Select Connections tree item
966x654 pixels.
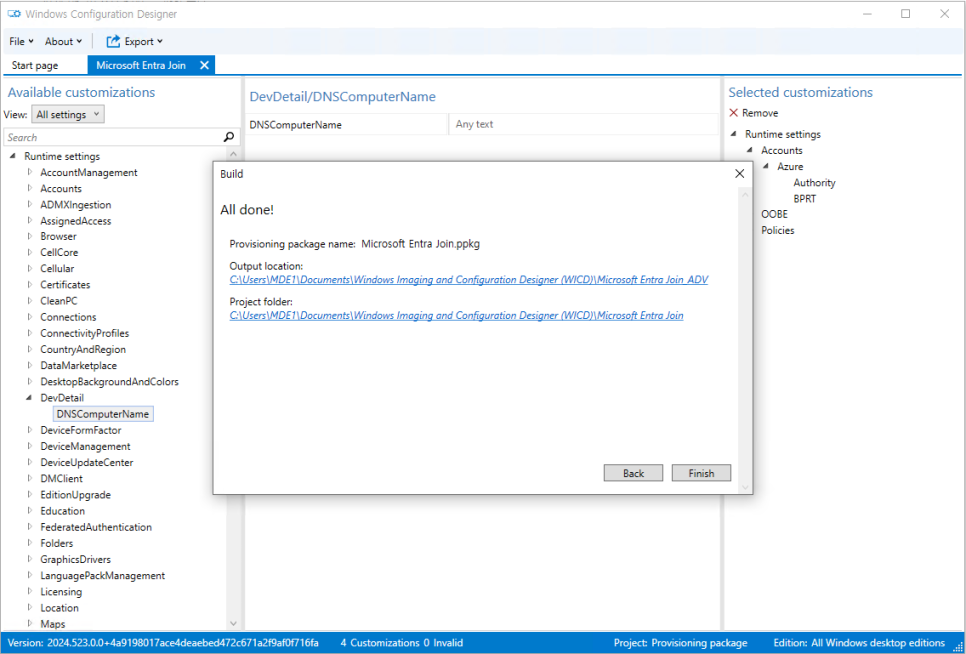tap(68, 317)
